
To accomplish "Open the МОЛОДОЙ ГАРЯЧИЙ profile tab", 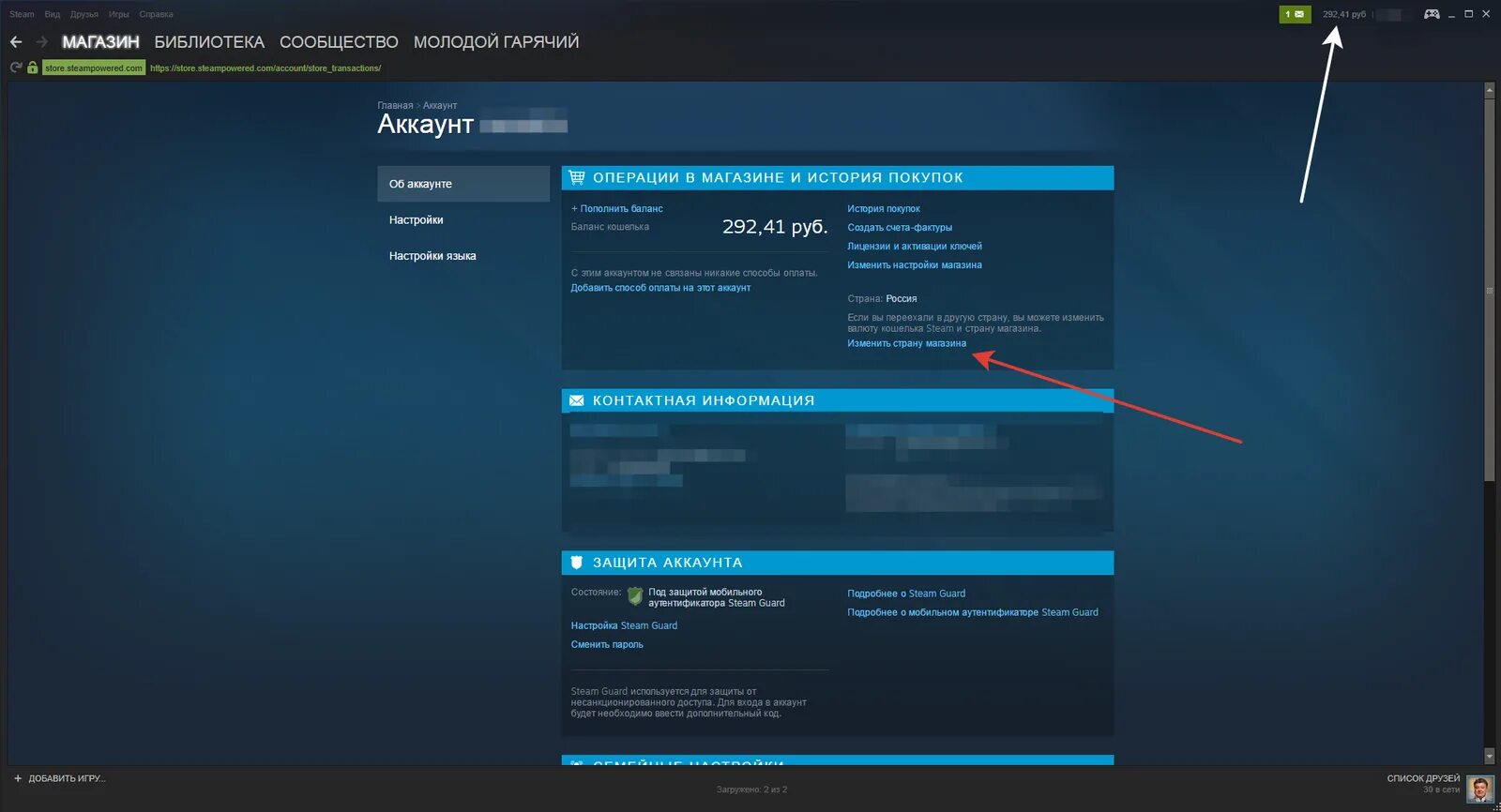I will point(496,42).
